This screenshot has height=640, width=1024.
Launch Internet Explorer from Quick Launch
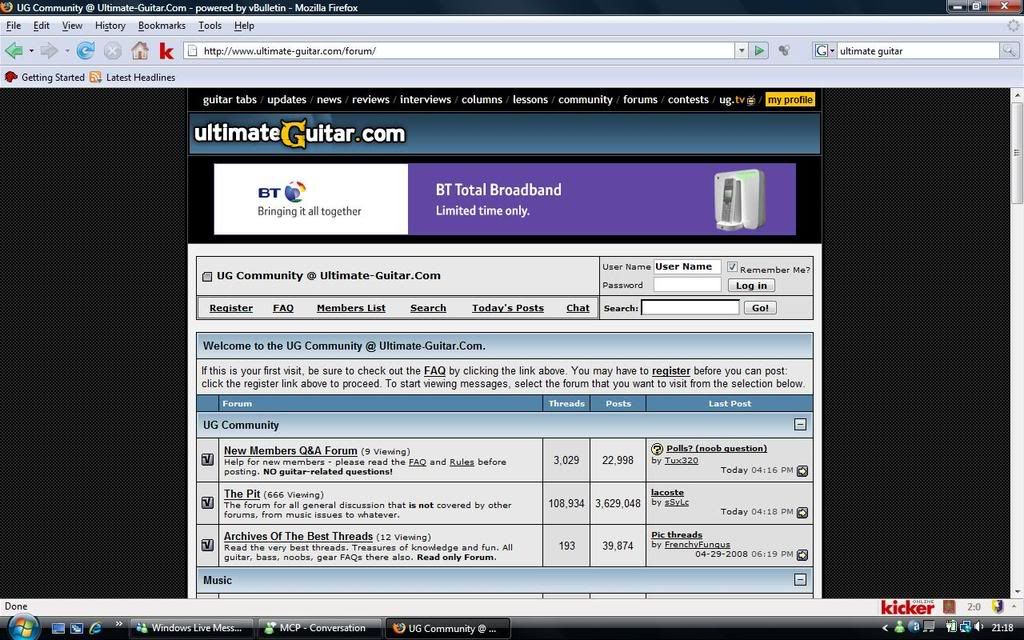pos(95,628)
